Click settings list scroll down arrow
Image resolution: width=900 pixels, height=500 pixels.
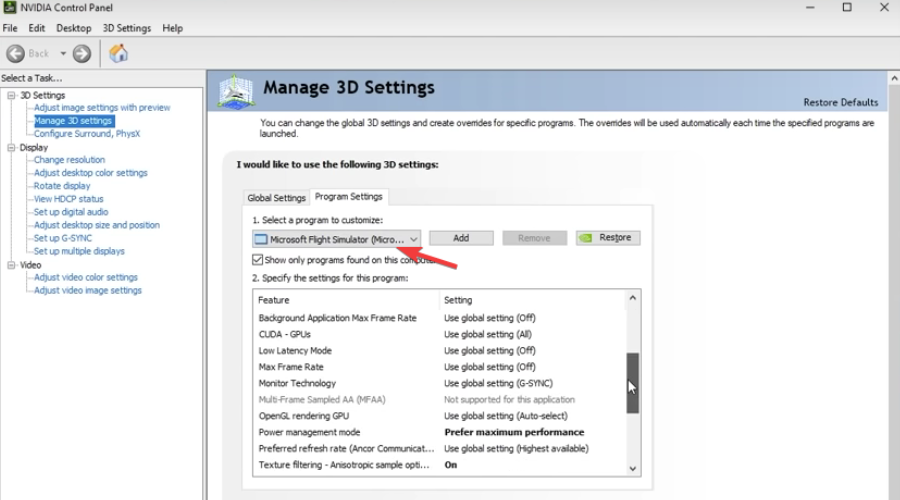633,468
